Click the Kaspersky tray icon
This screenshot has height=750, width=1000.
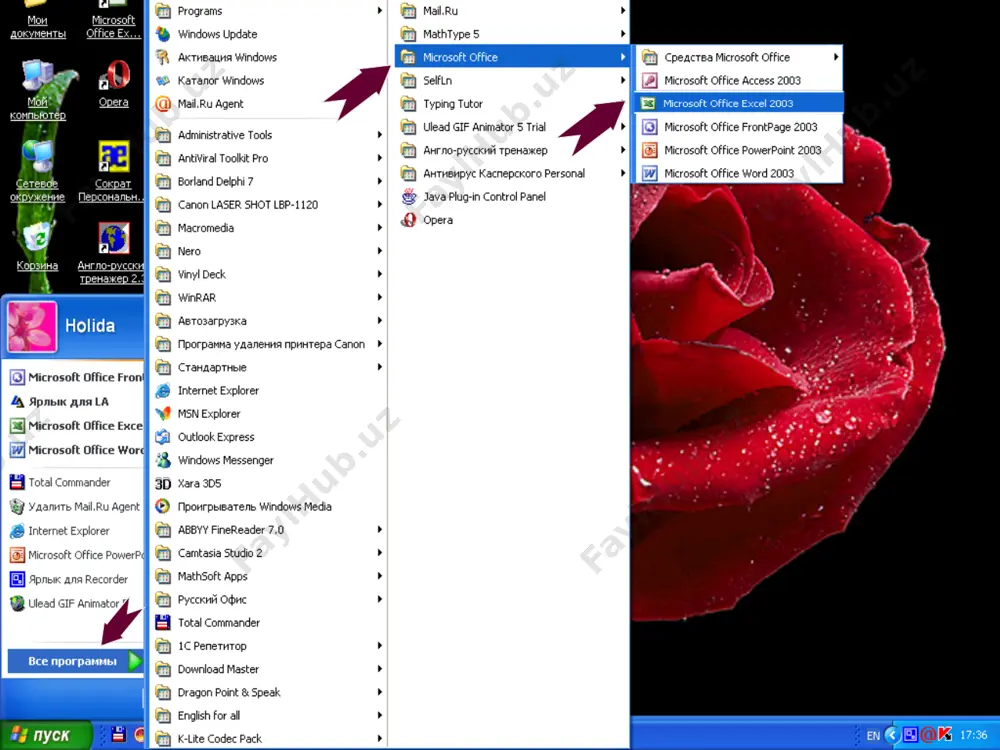(945, 735)
